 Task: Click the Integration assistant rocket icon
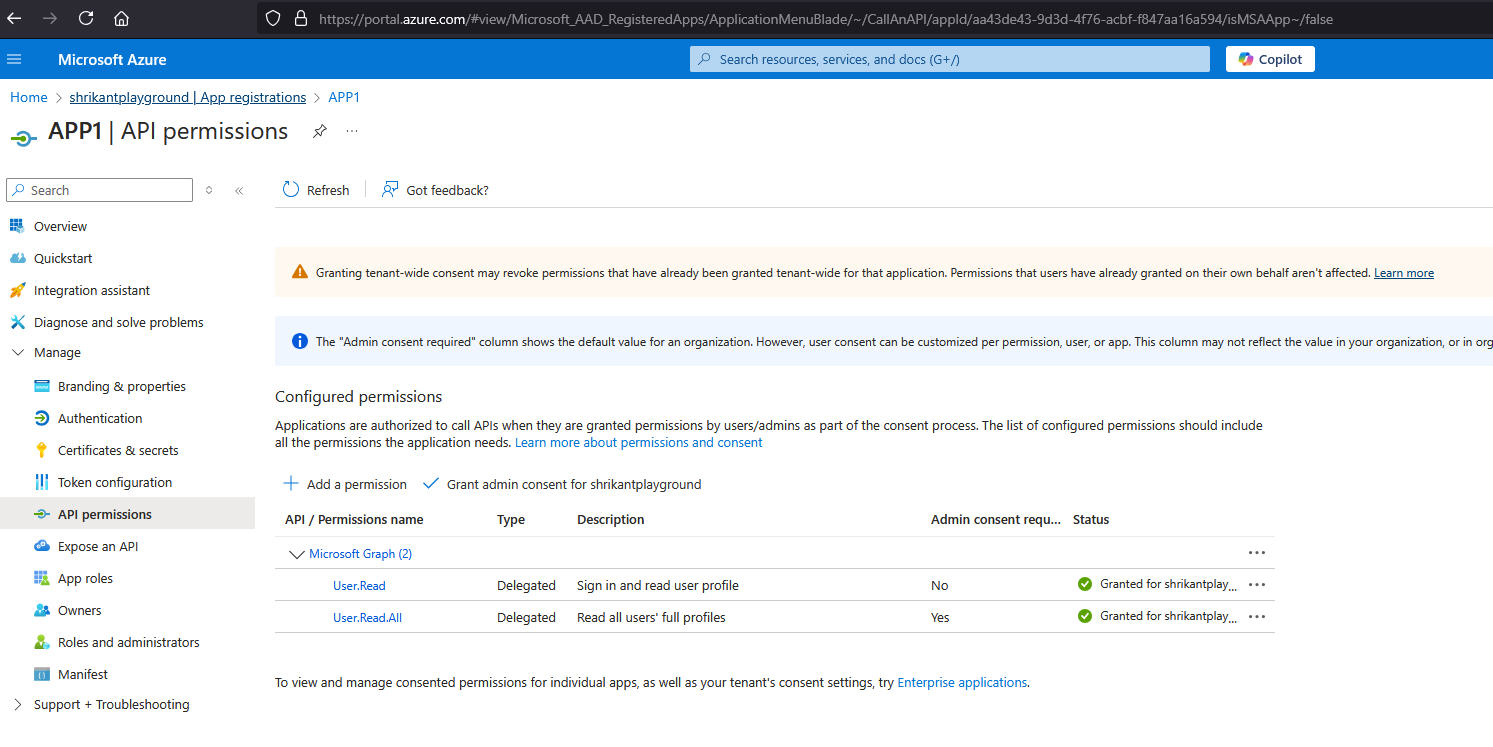[16, 290]
